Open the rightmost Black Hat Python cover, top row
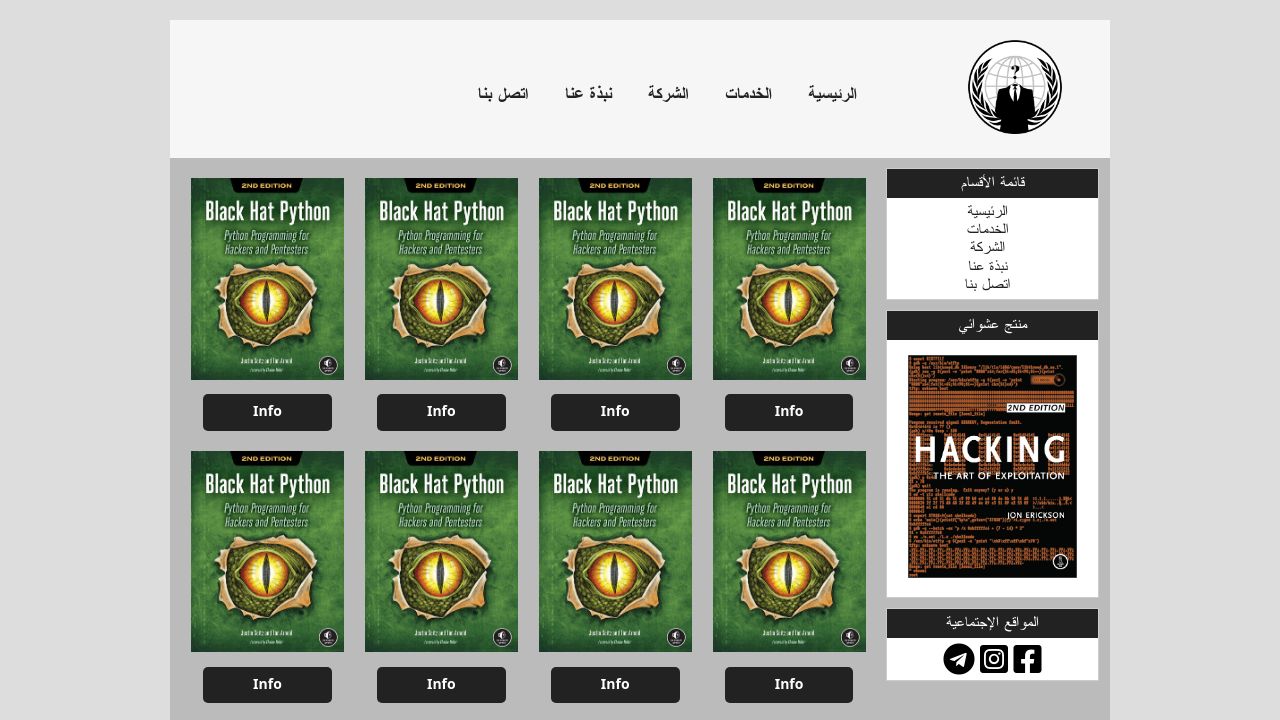 tap(789, 279)
